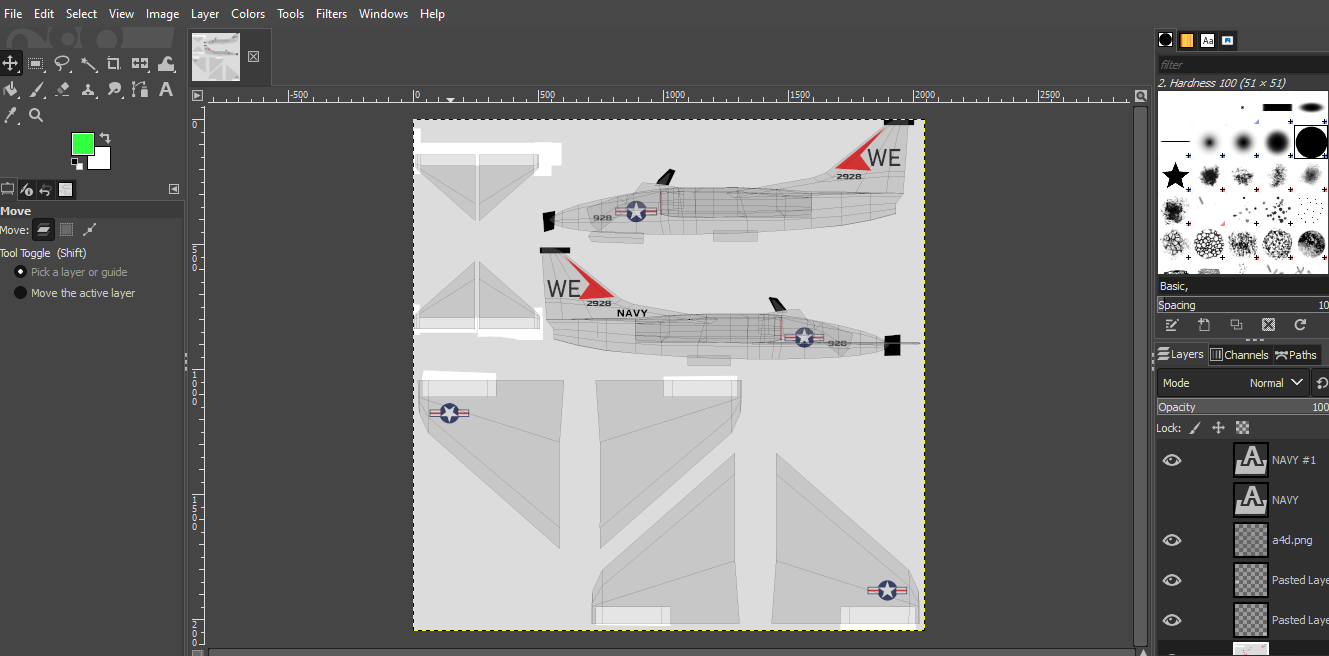Open the Windows menu
The image size is (1329, 656).
[x=383, y=14]
